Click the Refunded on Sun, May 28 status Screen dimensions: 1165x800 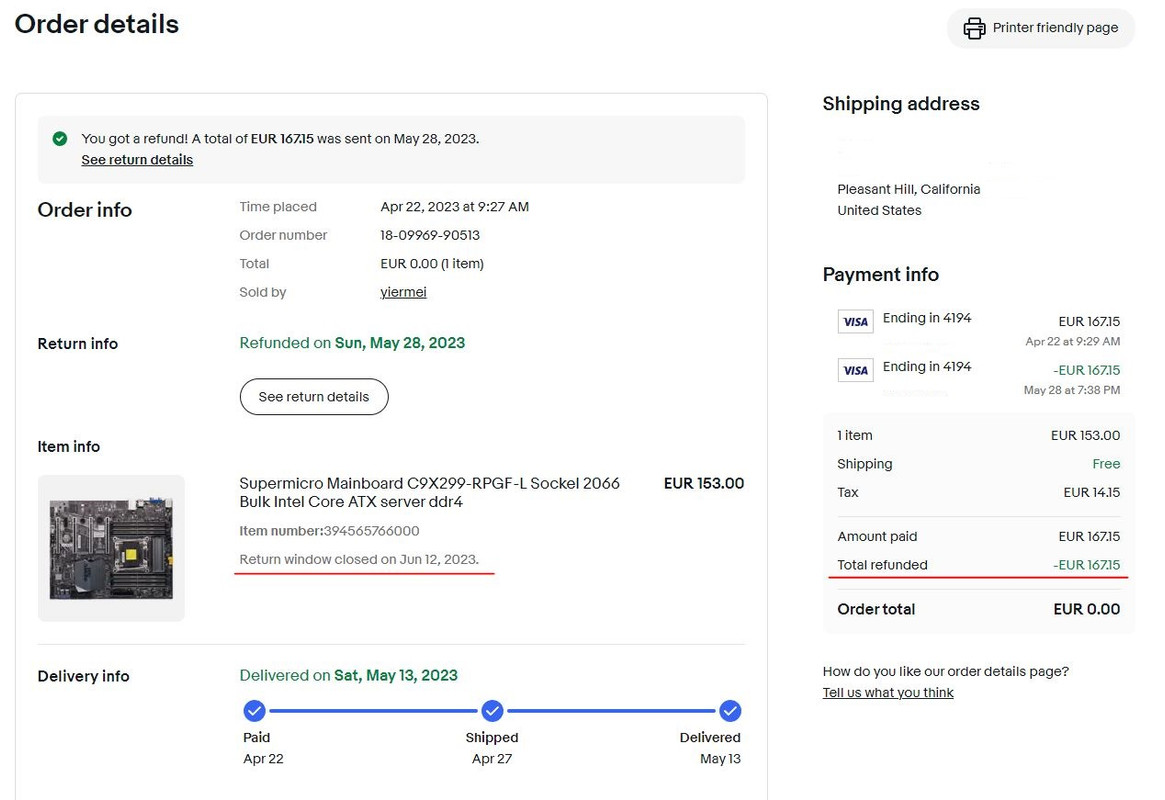click(352, 343)
